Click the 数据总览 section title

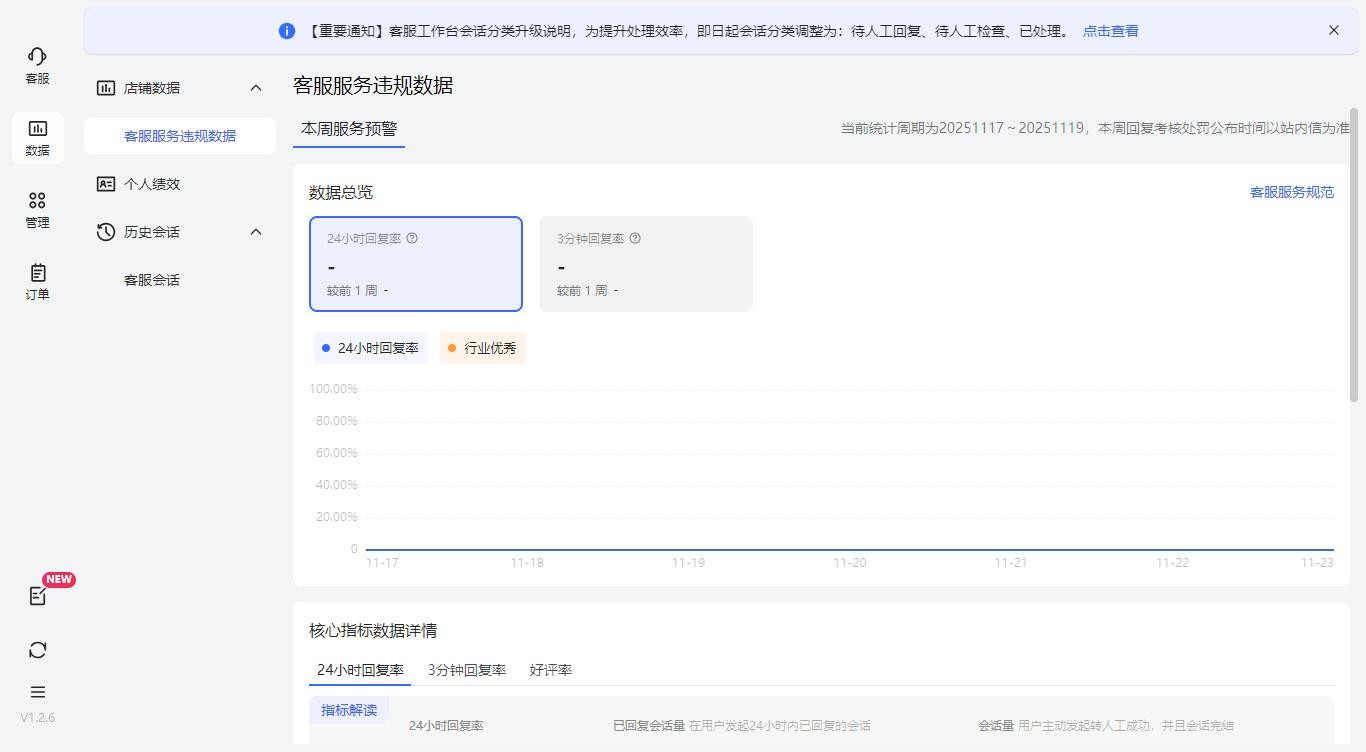(341, 192)
